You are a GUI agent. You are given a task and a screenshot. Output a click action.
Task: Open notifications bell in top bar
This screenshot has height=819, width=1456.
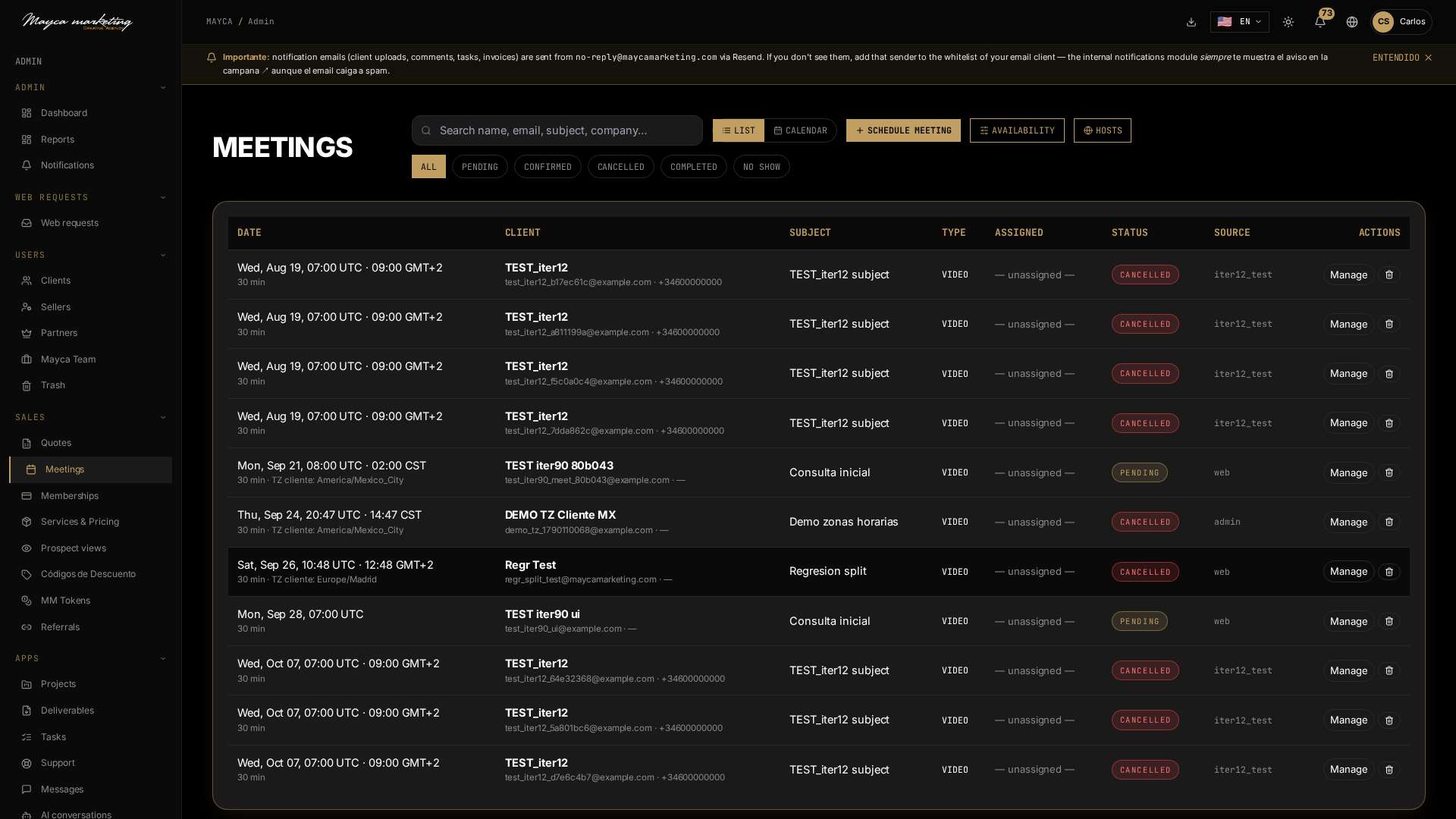point(1320,22)
